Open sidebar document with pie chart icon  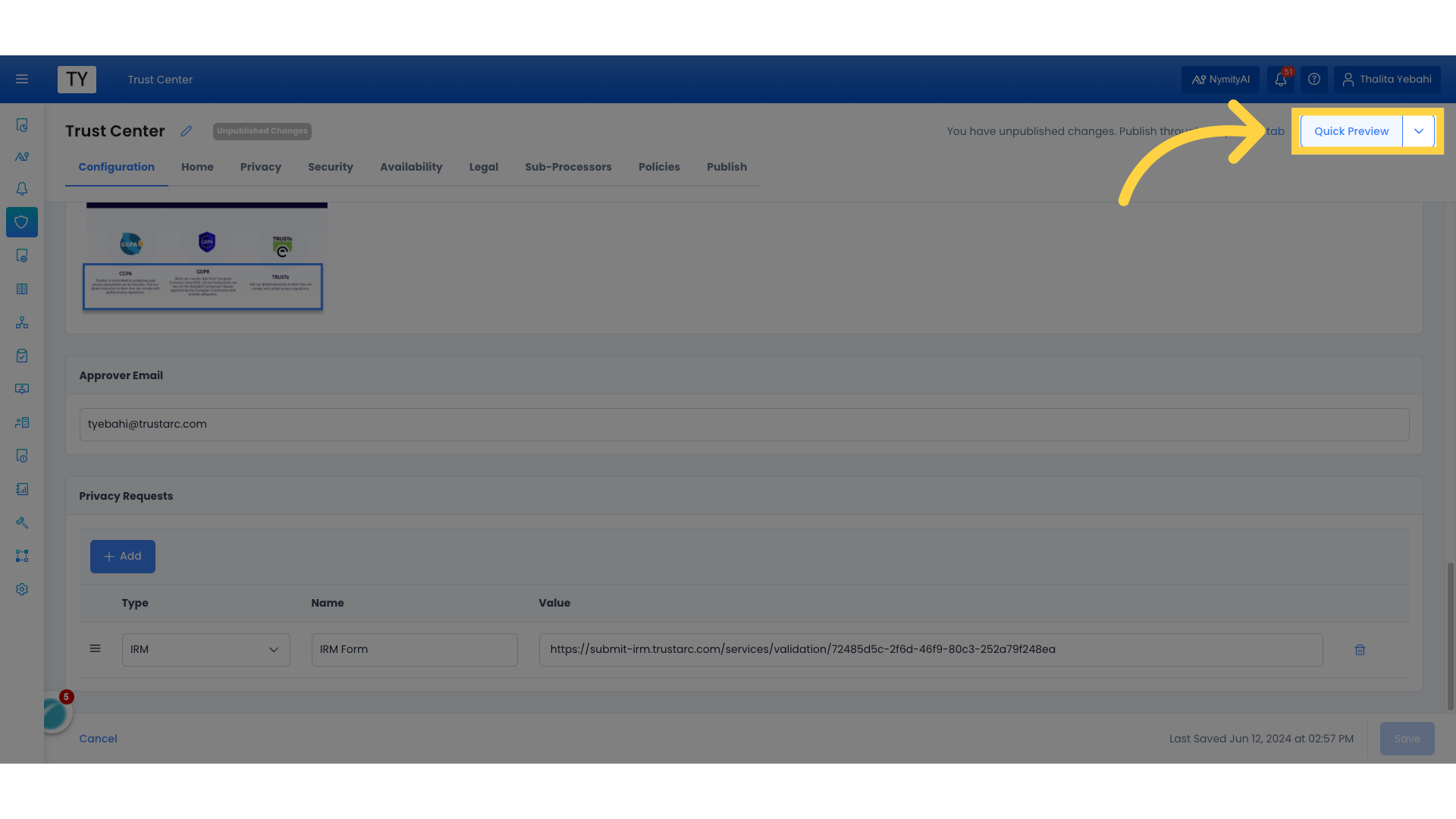coord(22,125)
